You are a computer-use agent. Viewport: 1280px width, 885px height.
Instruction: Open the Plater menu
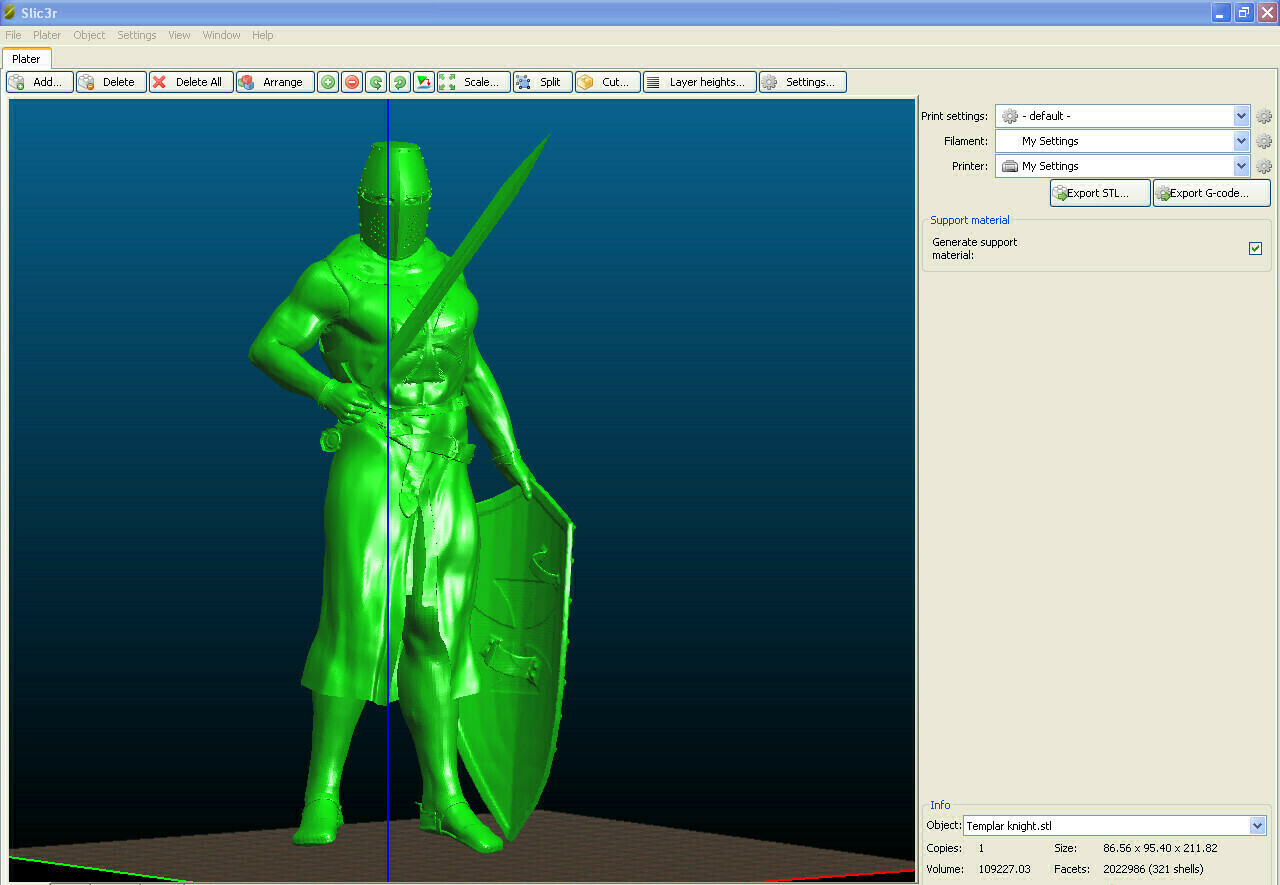click(47, 35)
